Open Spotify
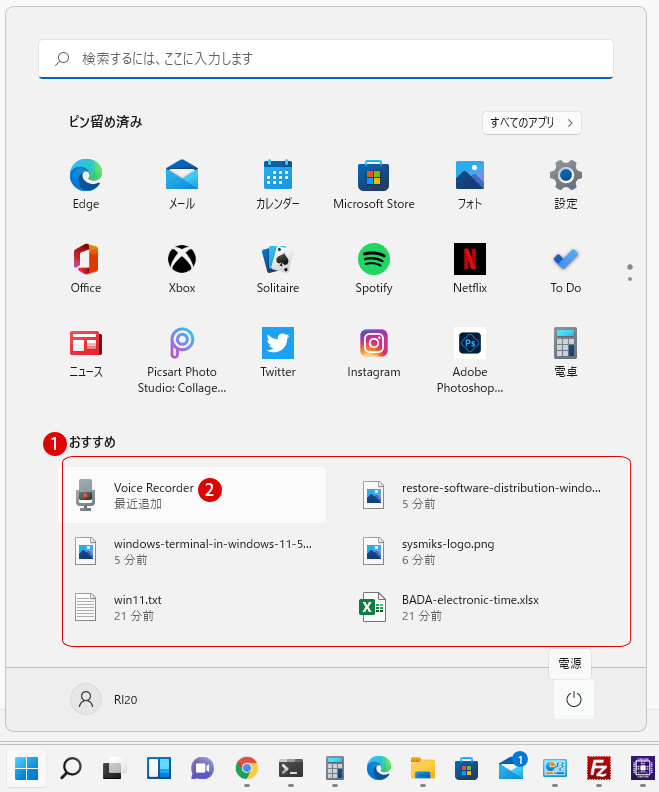This screenshot has height=792, width=659. click(x=374, y=268)
